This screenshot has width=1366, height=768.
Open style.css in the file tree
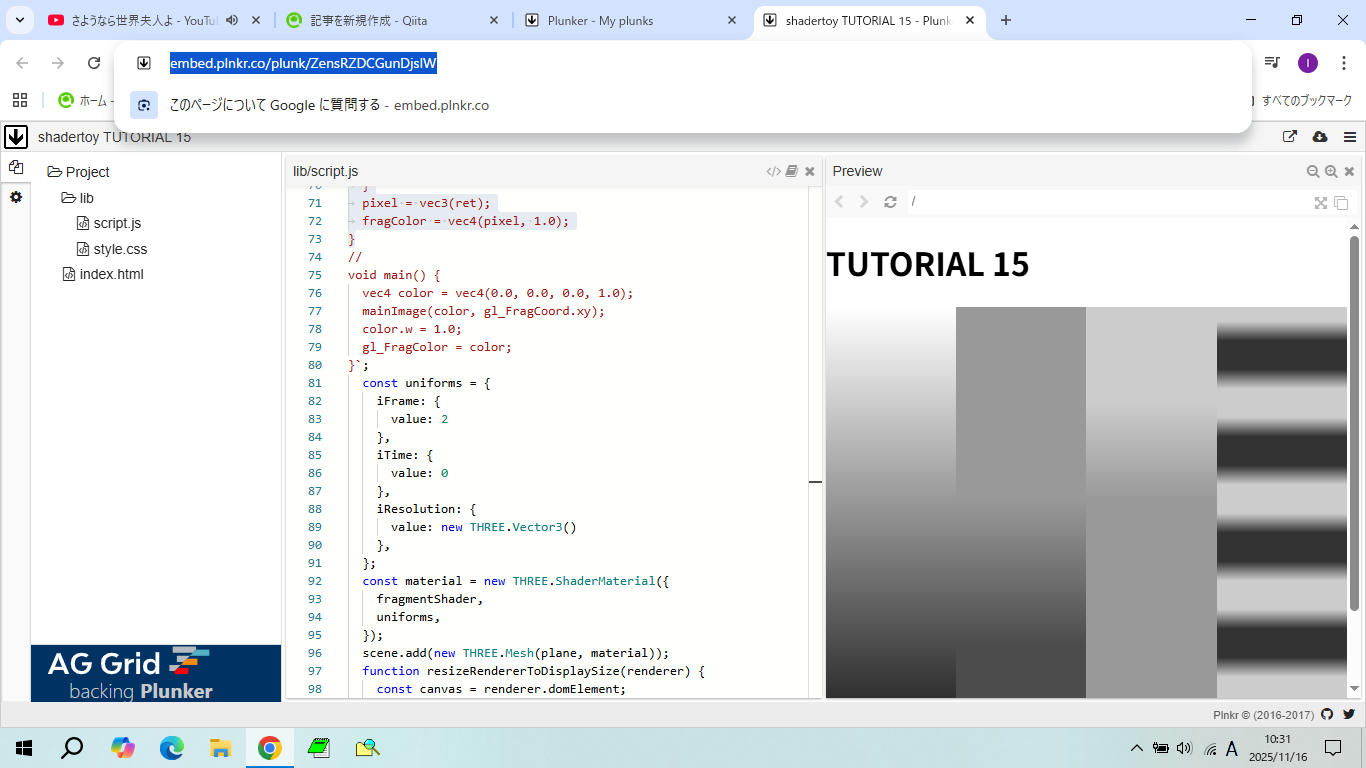[x=112, y=249]
